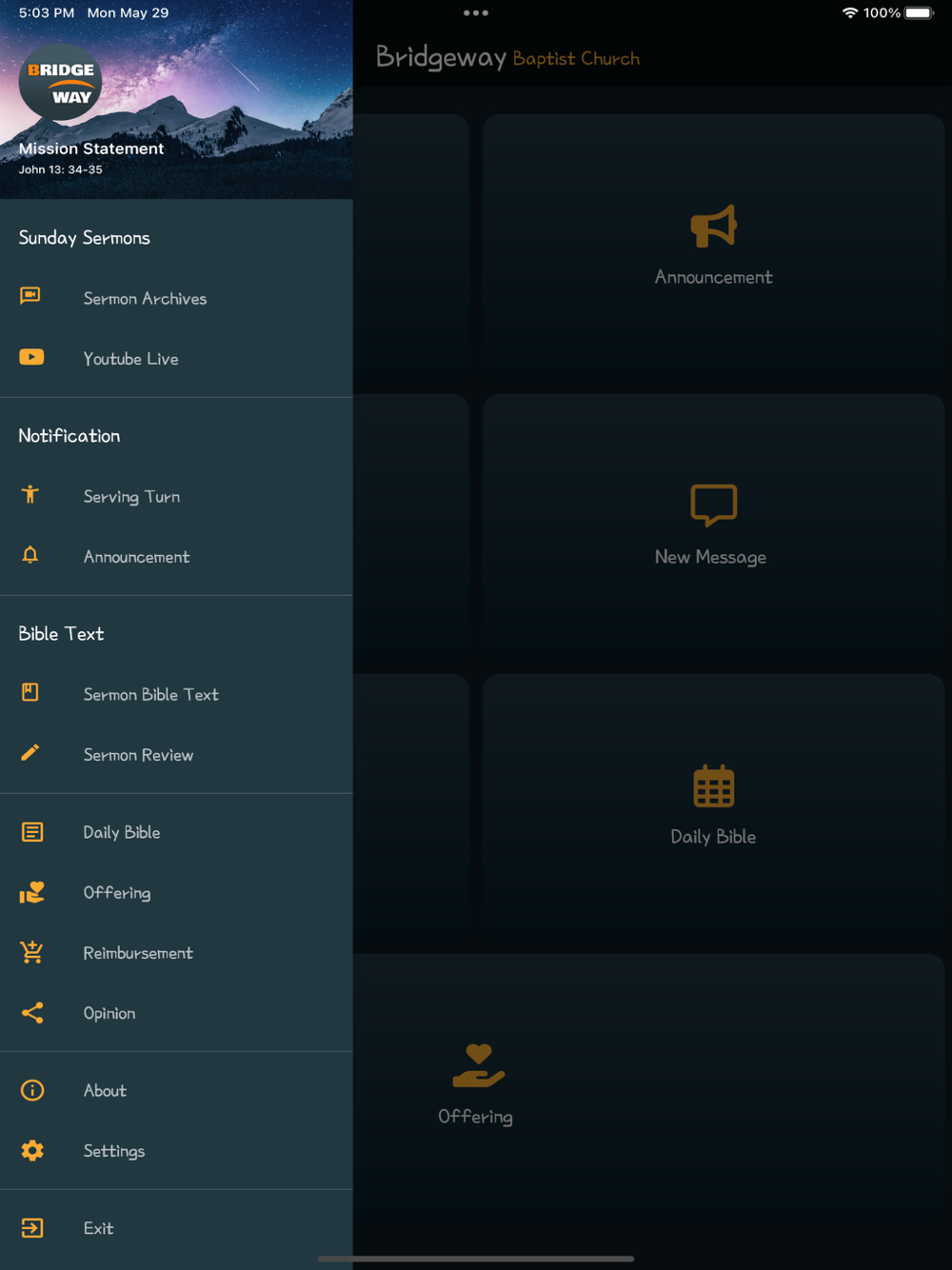The height and width of the screenshot is (1270, 952).
Task: Tap the Announcement bell icon in sidebar
Action: (30, 555)
